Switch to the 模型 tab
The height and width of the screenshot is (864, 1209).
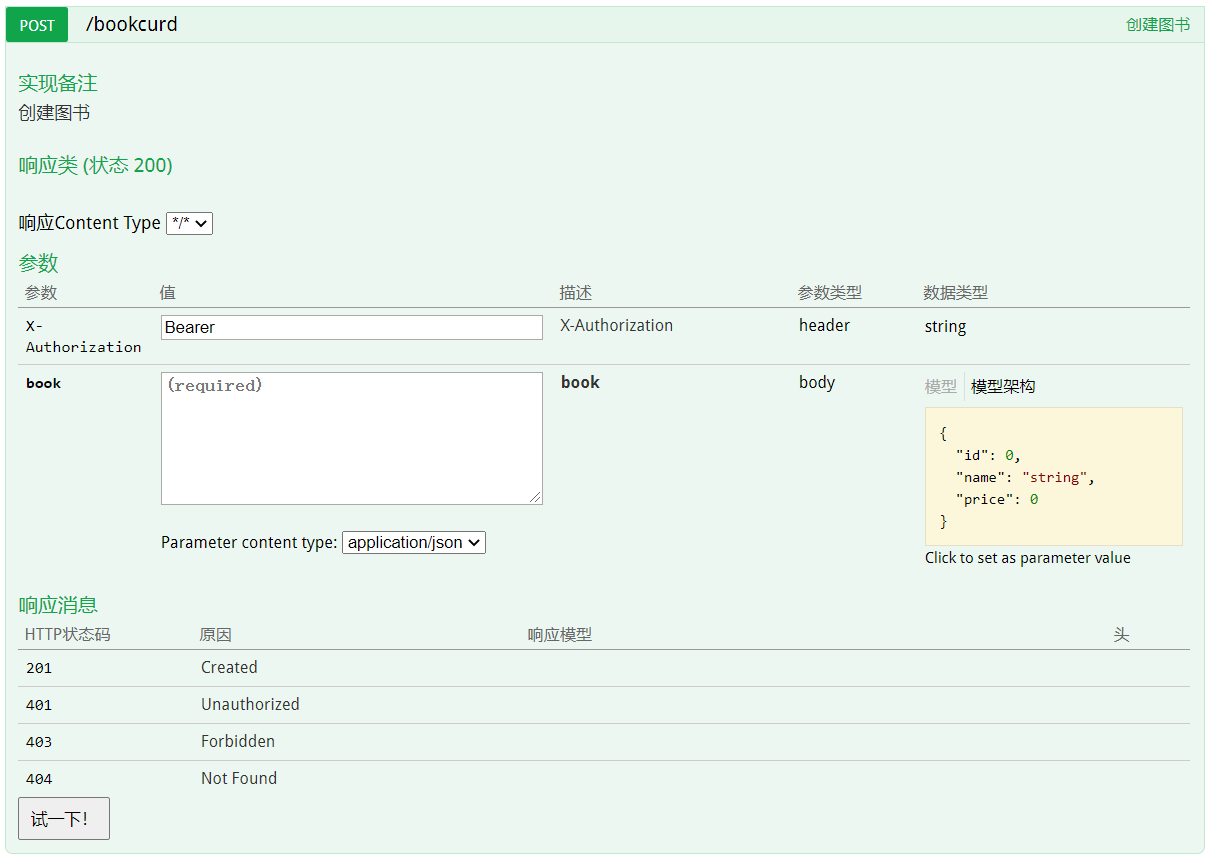941,386
